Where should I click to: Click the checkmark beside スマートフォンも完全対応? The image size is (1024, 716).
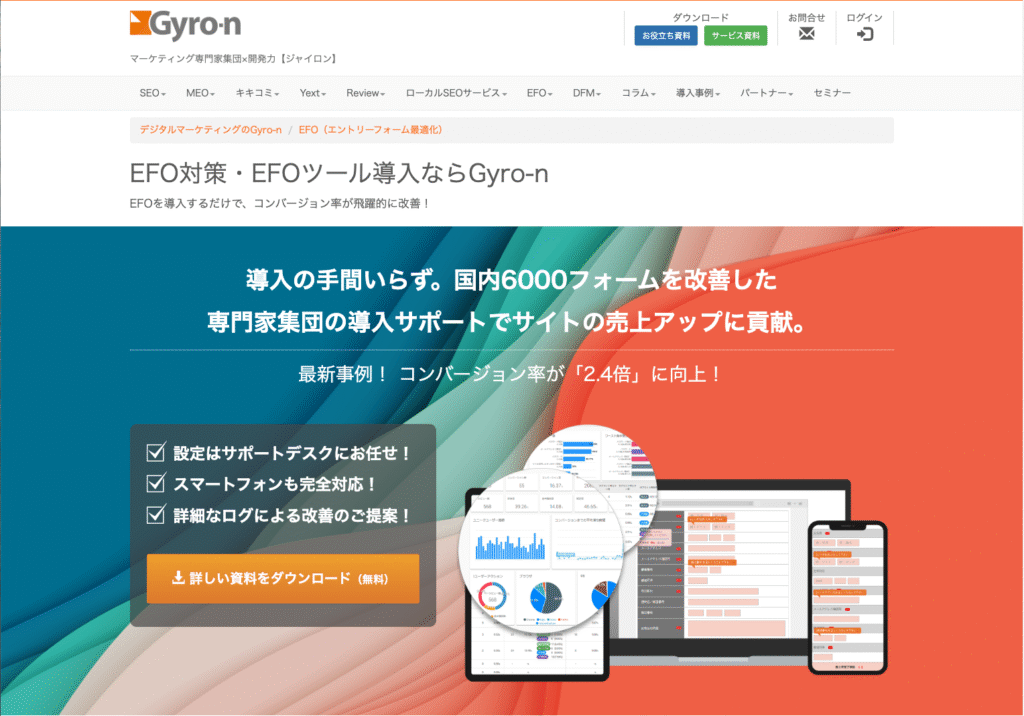point(155,483)
